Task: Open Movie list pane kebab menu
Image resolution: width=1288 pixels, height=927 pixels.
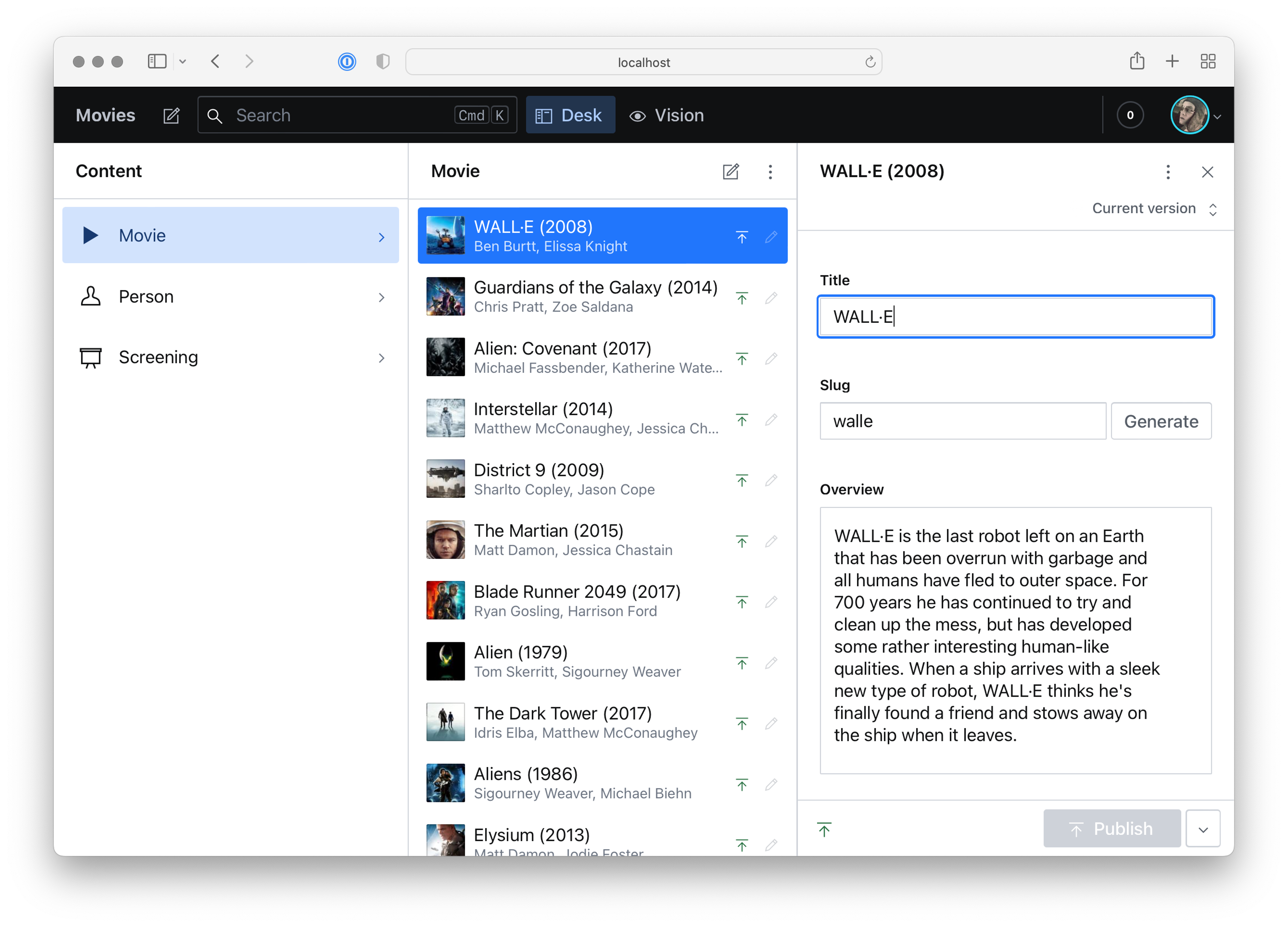Action: (770, 171)
